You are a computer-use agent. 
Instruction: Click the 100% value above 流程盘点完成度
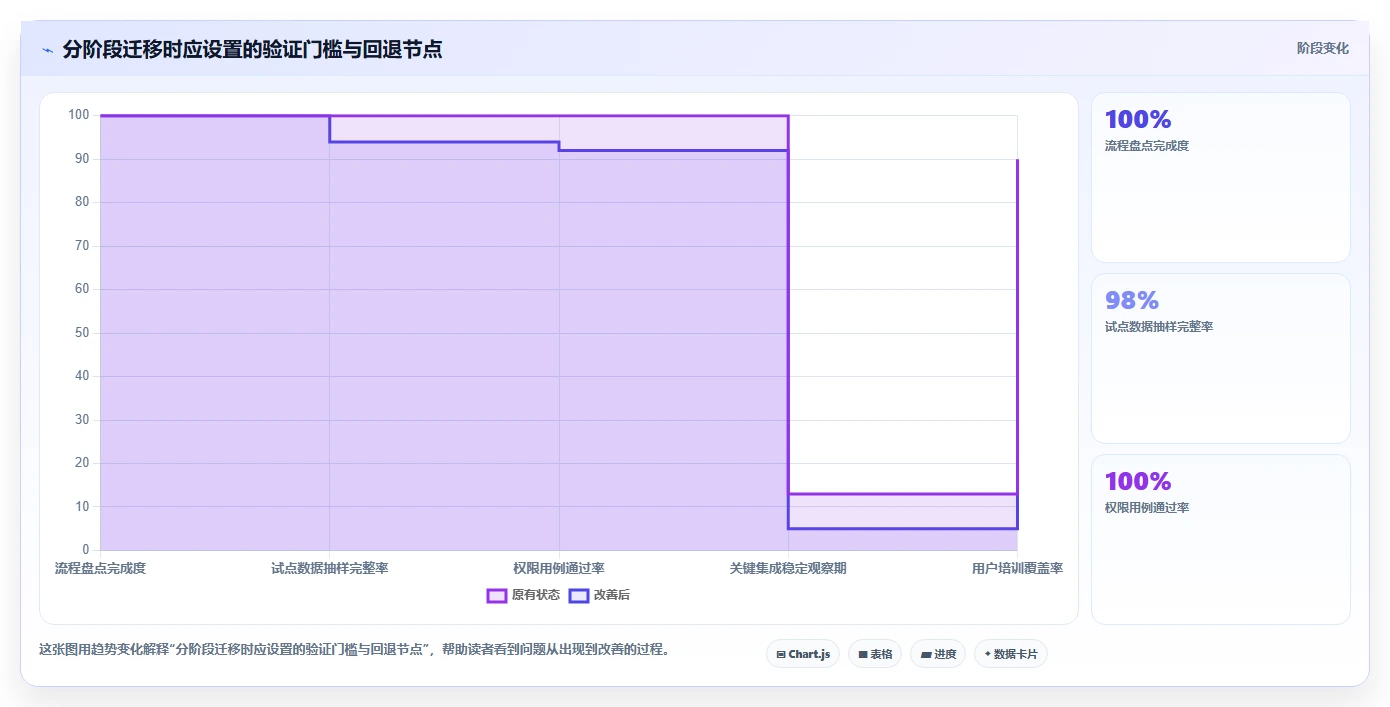(x=1138, y=119)
